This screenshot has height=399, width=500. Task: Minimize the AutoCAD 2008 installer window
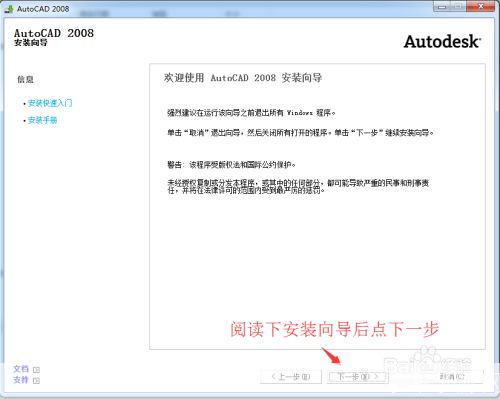(442, 6)
